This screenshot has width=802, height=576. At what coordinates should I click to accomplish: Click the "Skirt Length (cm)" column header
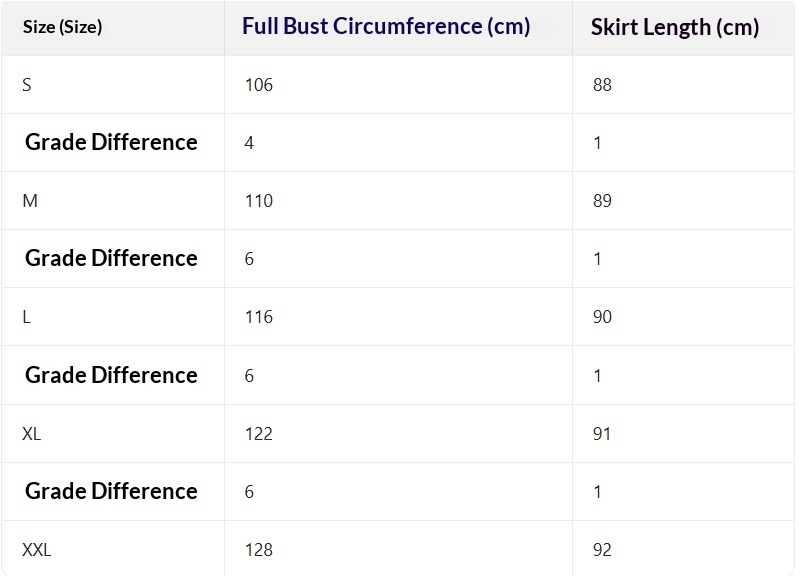tap(675, 28)
